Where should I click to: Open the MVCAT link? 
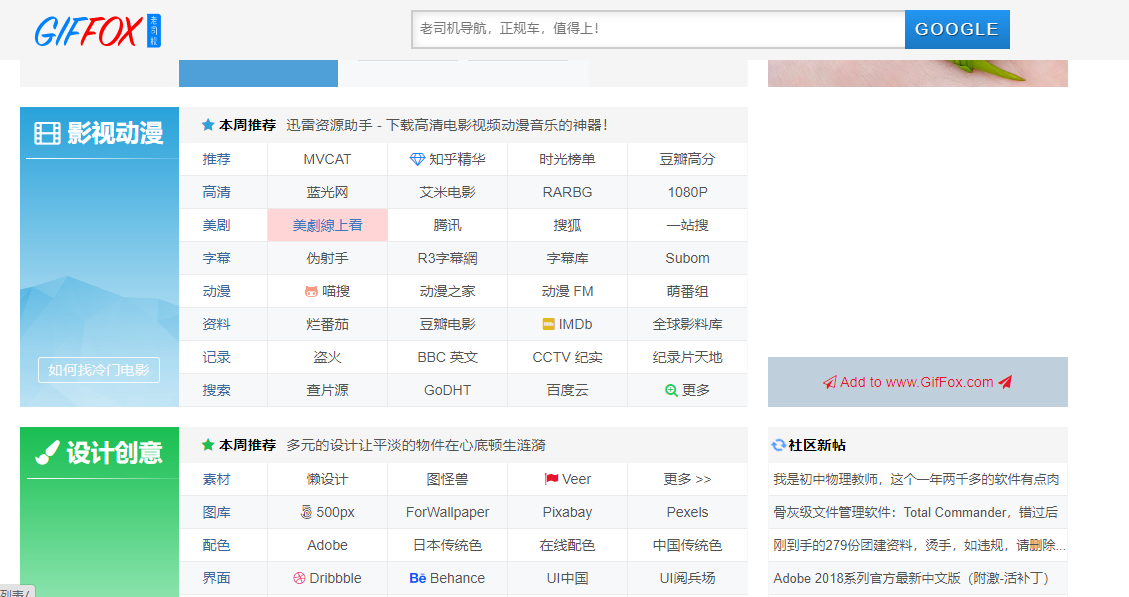[328, 159]
